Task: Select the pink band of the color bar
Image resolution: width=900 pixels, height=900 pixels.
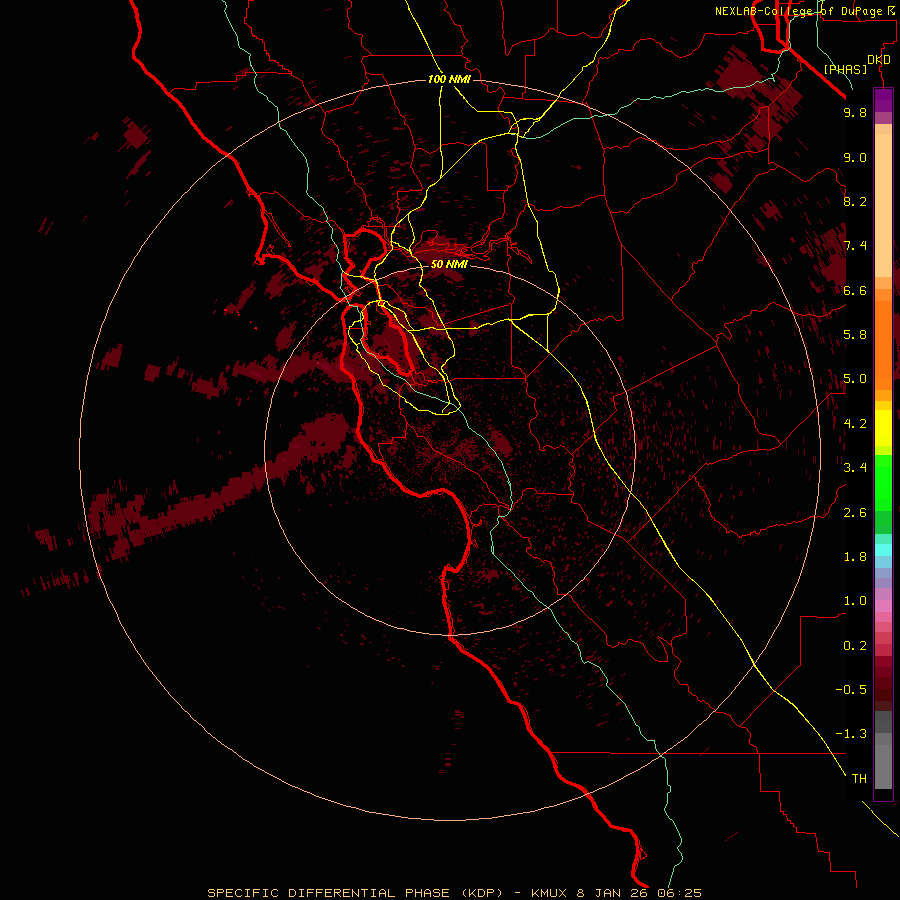Action: coord(883,606)
